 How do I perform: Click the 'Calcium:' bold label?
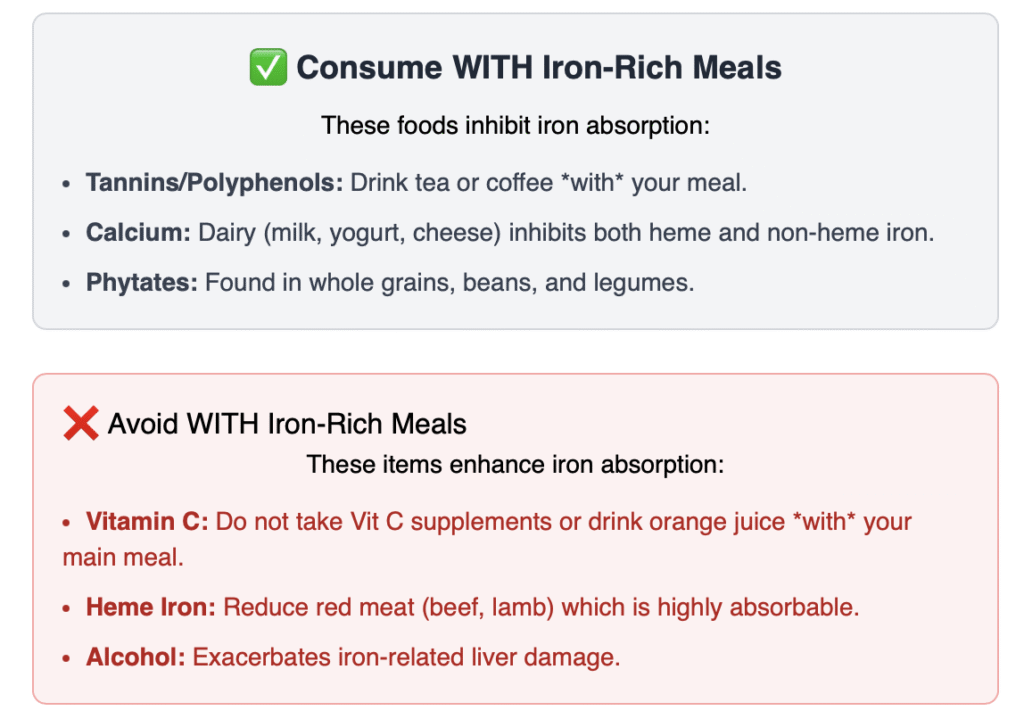[x=138, y=233]
